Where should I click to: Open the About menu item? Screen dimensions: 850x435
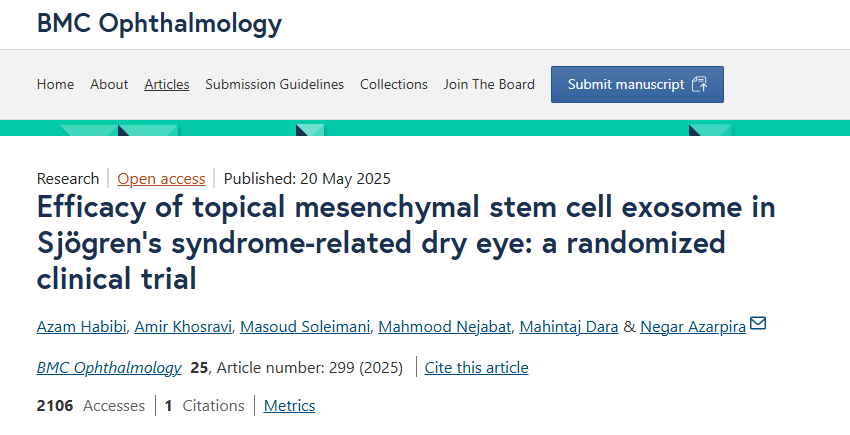[x=109, y=84]
